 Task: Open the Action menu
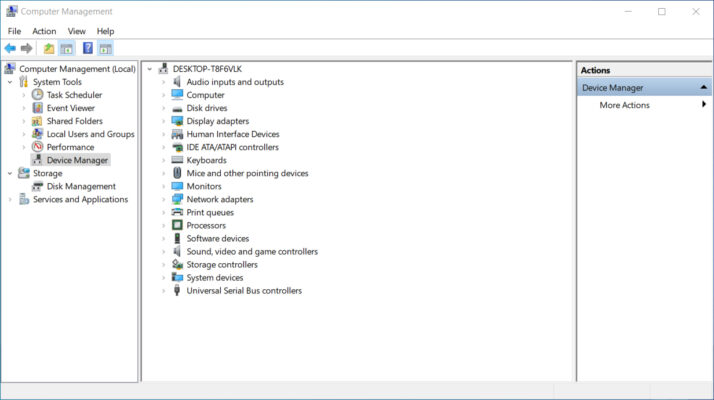pyautogui.click(x=44, y=31)
